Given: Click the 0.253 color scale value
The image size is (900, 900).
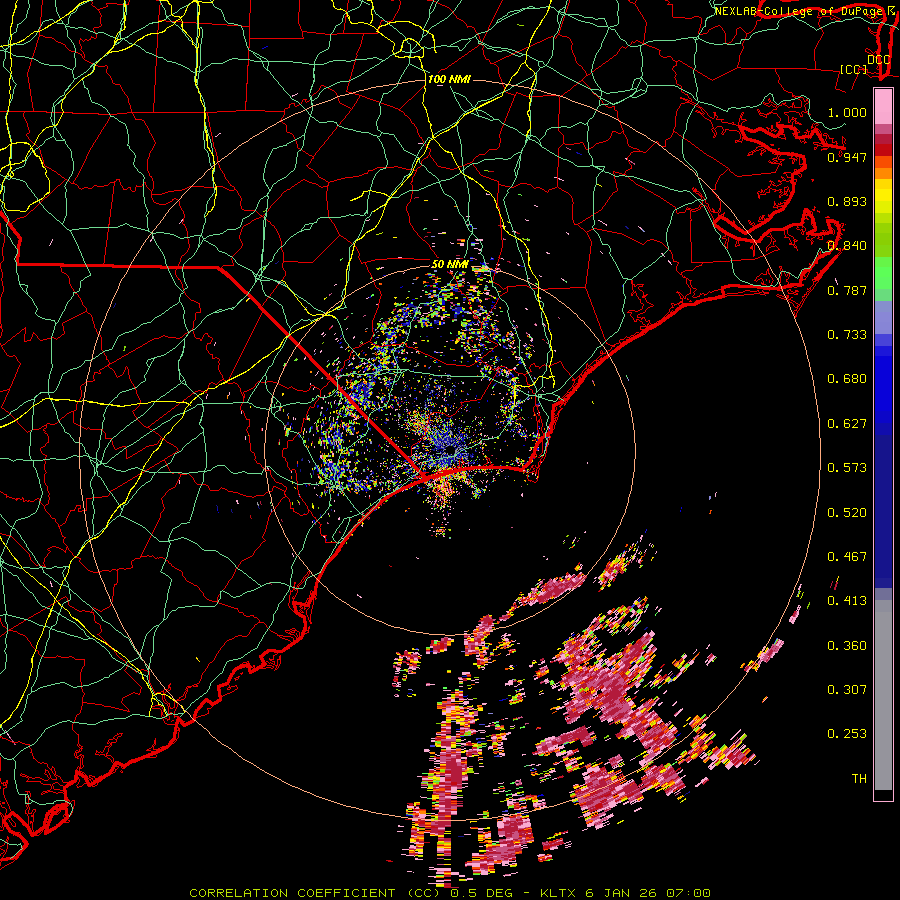Looking at the screenshot, I should click(847, 734).
